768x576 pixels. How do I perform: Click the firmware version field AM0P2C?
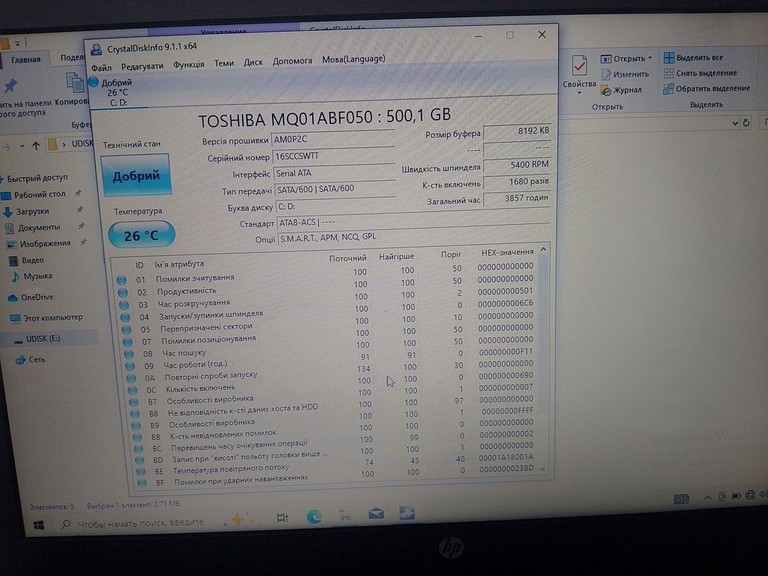click(x=333, y=139)
